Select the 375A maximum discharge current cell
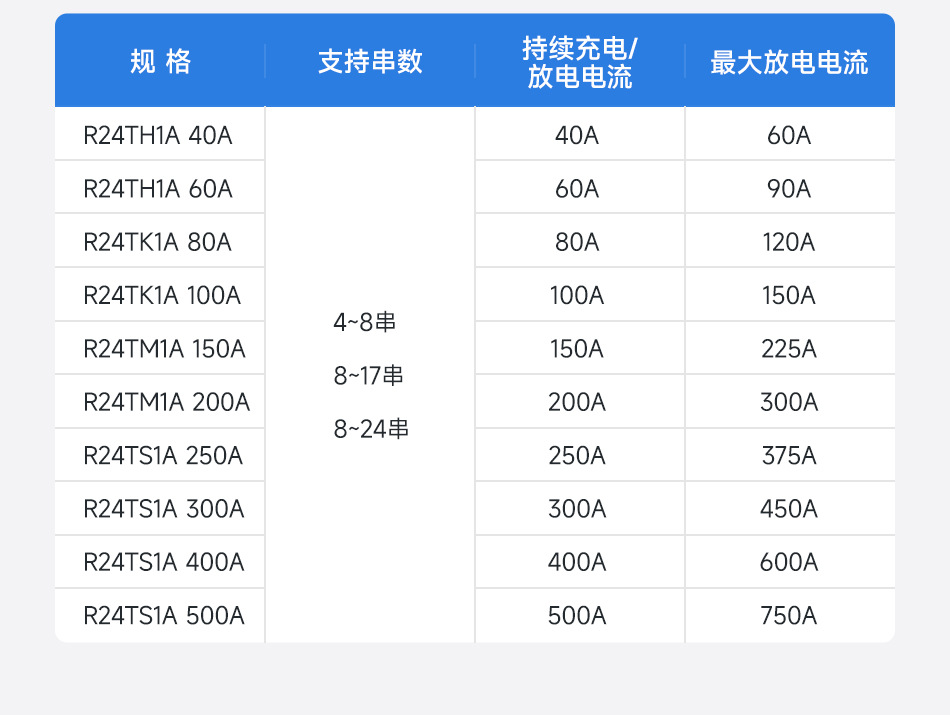950x715 pixels. [x=789, y=456]
